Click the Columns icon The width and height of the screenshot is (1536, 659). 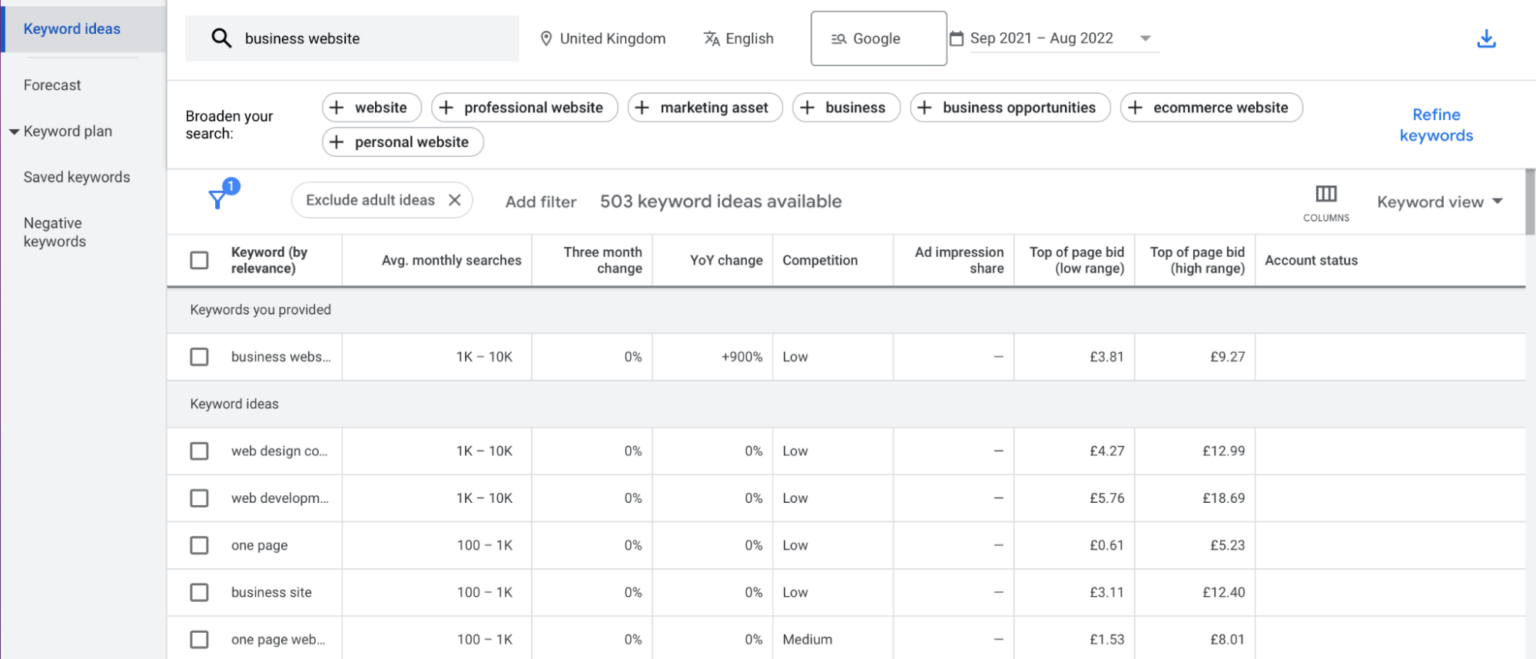coord(1326,194)
